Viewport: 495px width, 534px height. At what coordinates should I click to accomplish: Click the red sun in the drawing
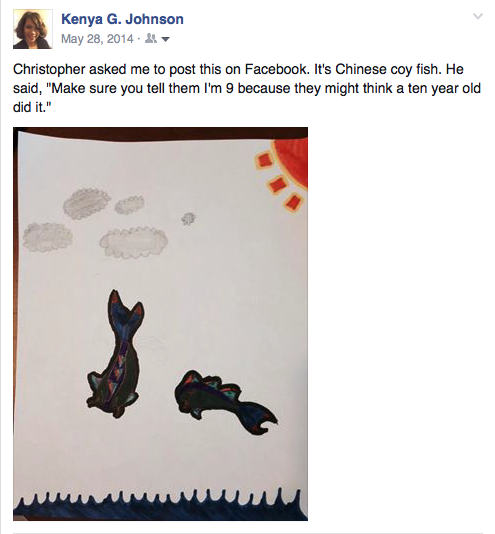pos(291,162)
